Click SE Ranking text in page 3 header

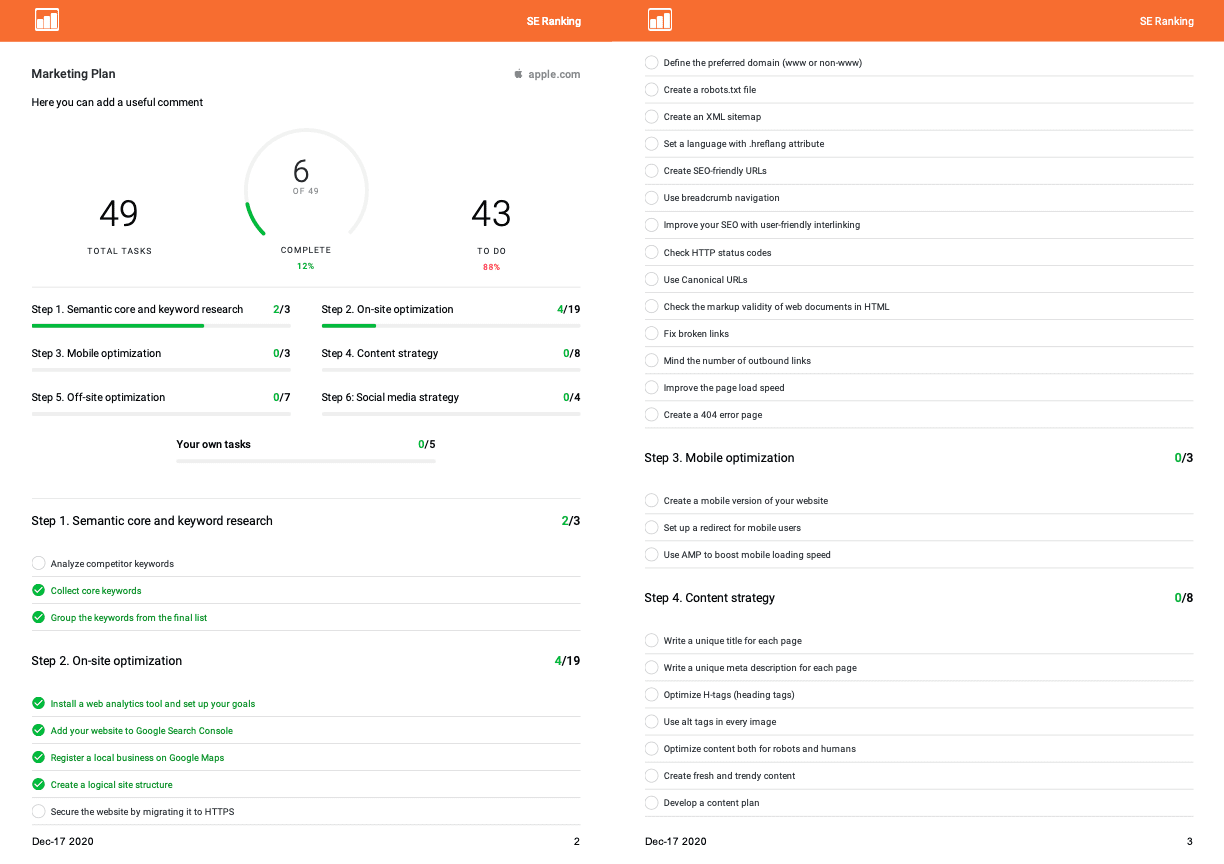(1167, 21)
